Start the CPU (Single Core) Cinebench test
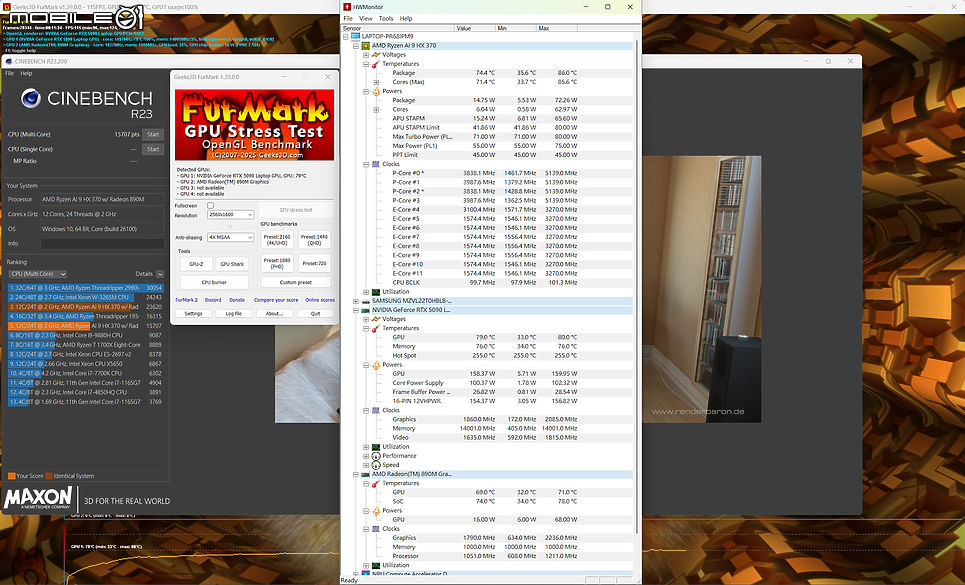This screenshot has height=585, width=965. [153, 149]
